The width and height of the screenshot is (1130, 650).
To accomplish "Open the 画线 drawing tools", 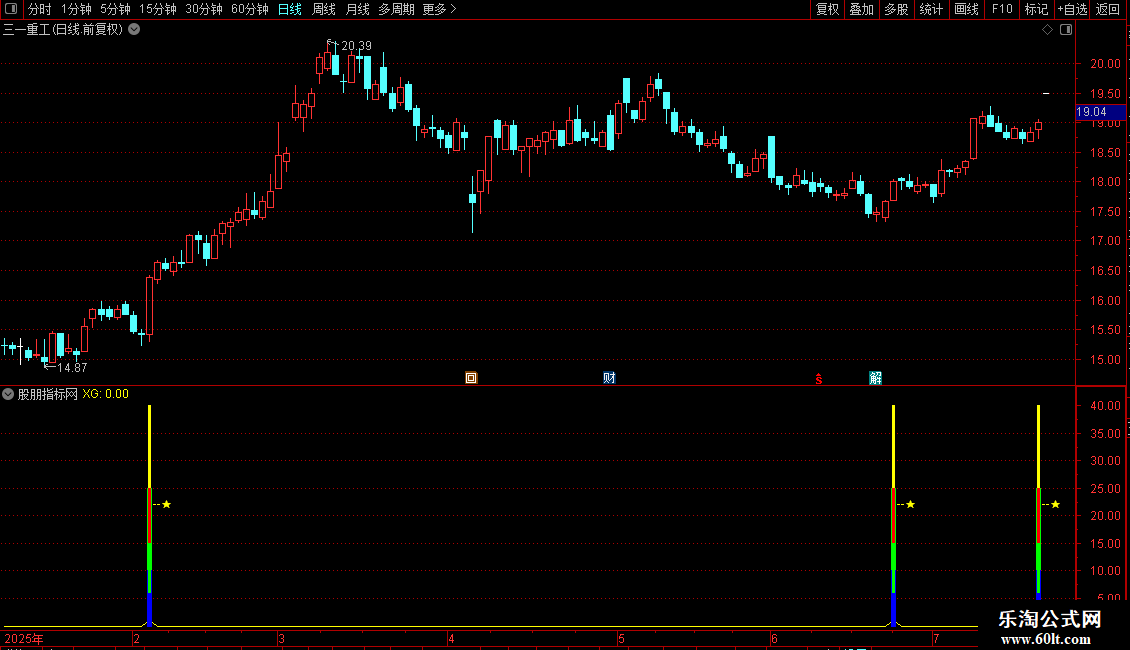I will (966, 9).
